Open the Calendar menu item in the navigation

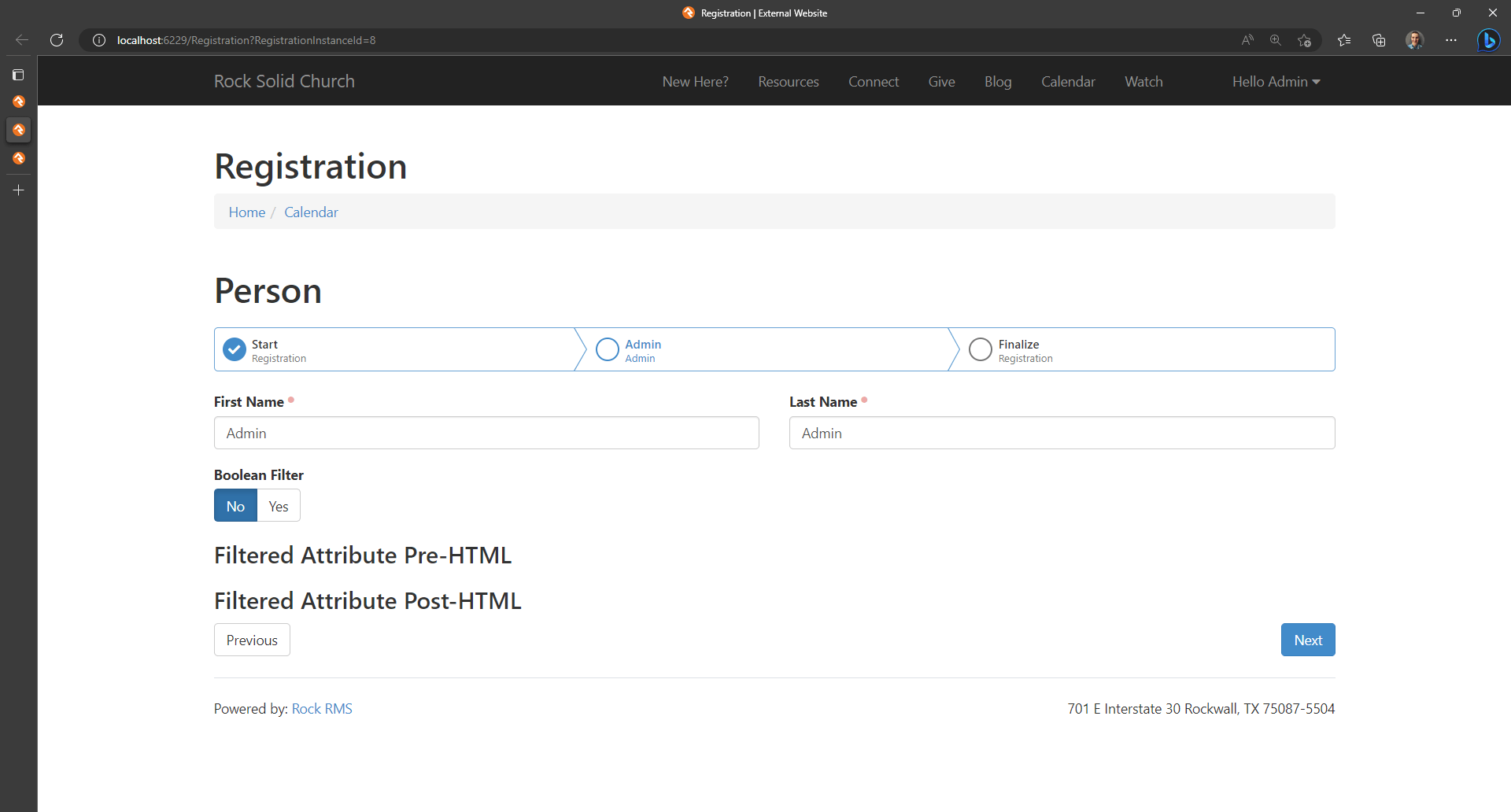(1068, 81)
